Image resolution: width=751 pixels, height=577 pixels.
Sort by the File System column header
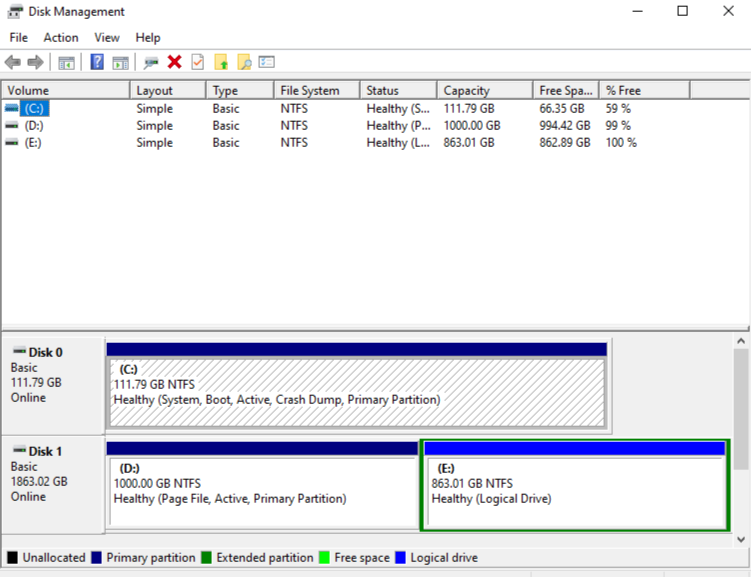click(317, 91)
